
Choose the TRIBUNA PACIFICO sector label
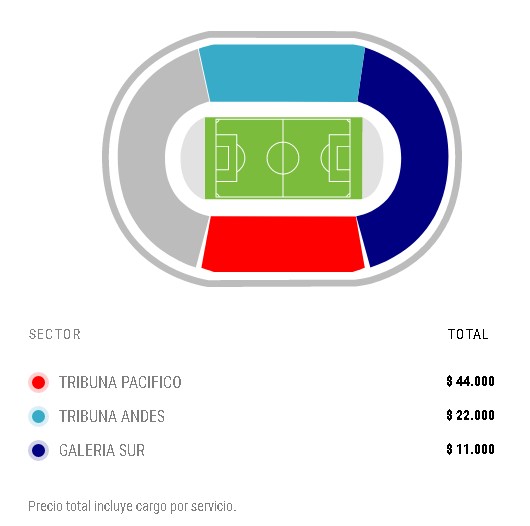click(x=120, y=382)
